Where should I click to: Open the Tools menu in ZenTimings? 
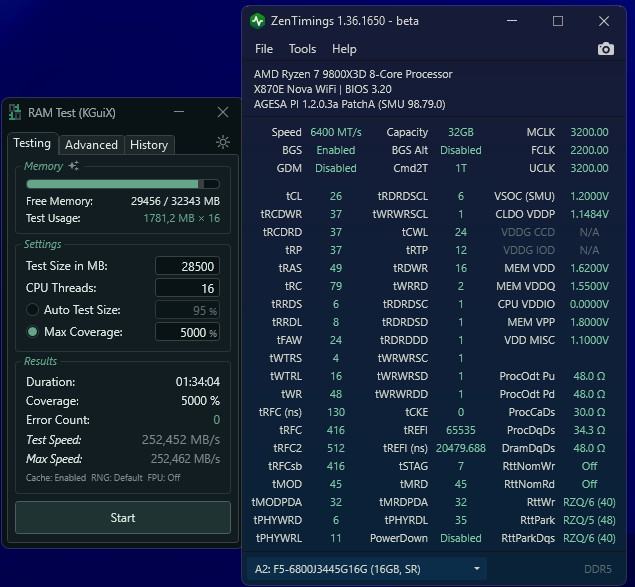(302, 49)
